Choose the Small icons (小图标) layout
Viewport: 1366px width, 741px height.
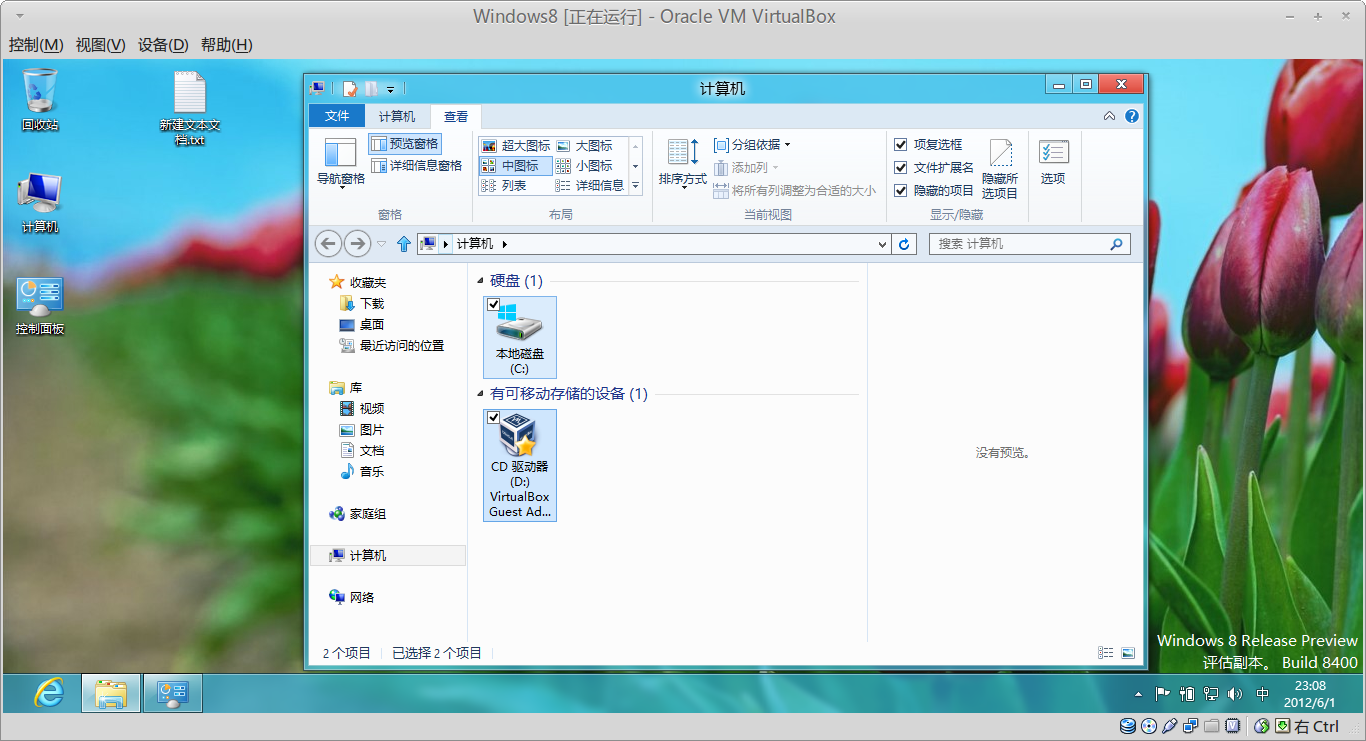[585, 166]
